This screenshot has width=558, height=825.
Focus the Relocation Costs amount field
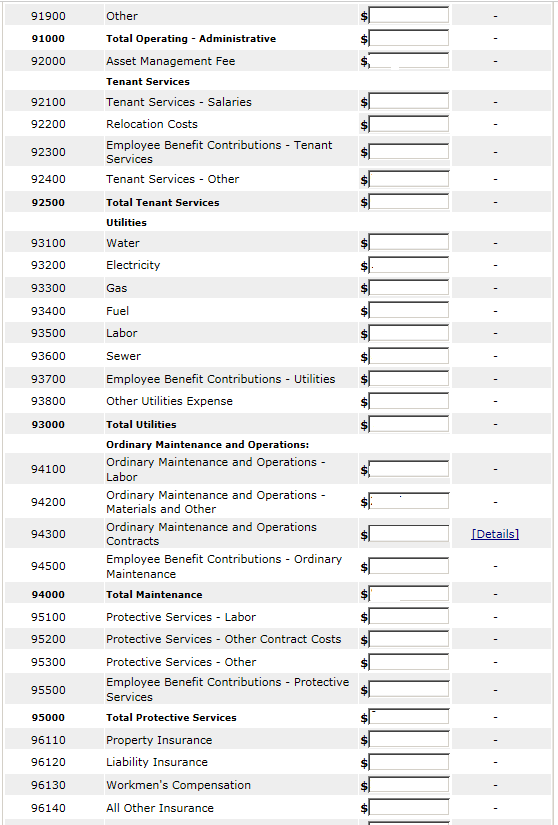pyautogui.click(x=409, y=124)
